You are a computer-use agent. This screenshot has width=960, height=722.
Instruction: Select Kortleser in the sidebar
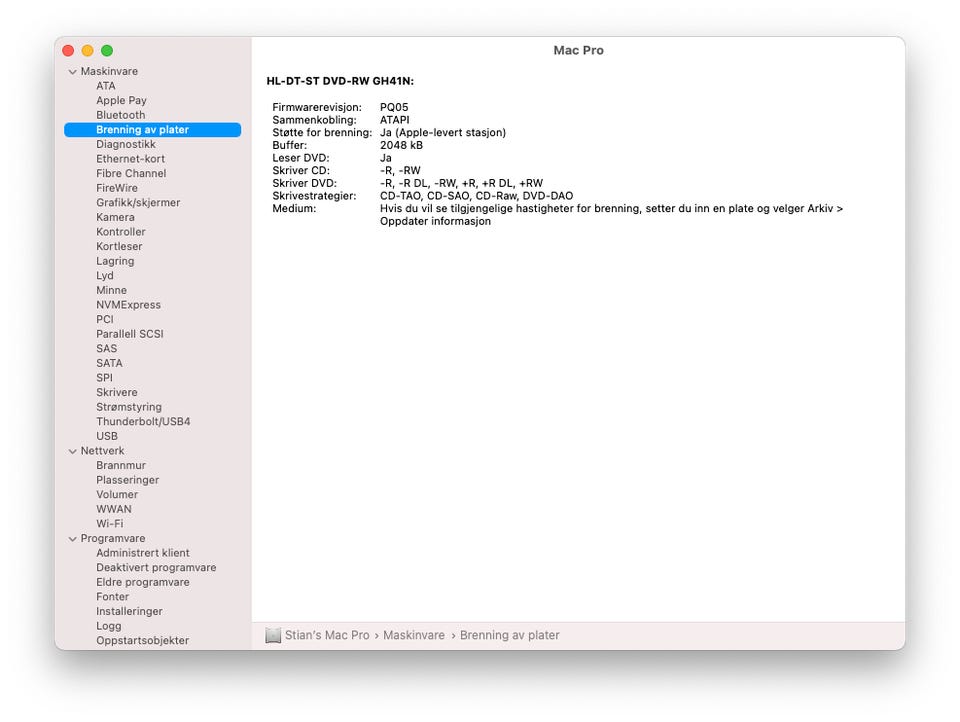click(x=119, y=246)
